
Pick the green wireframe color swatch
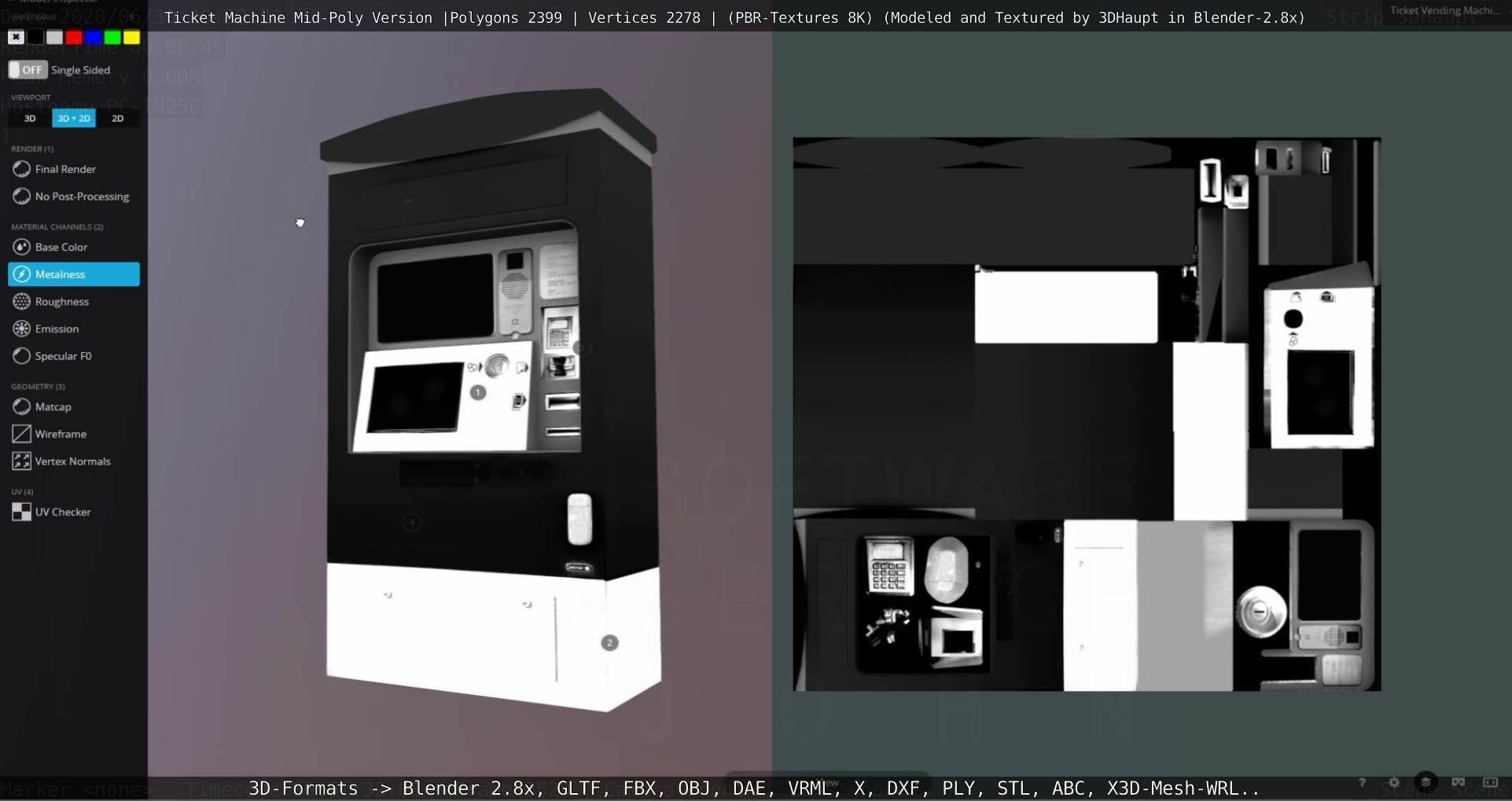[112, 37]
